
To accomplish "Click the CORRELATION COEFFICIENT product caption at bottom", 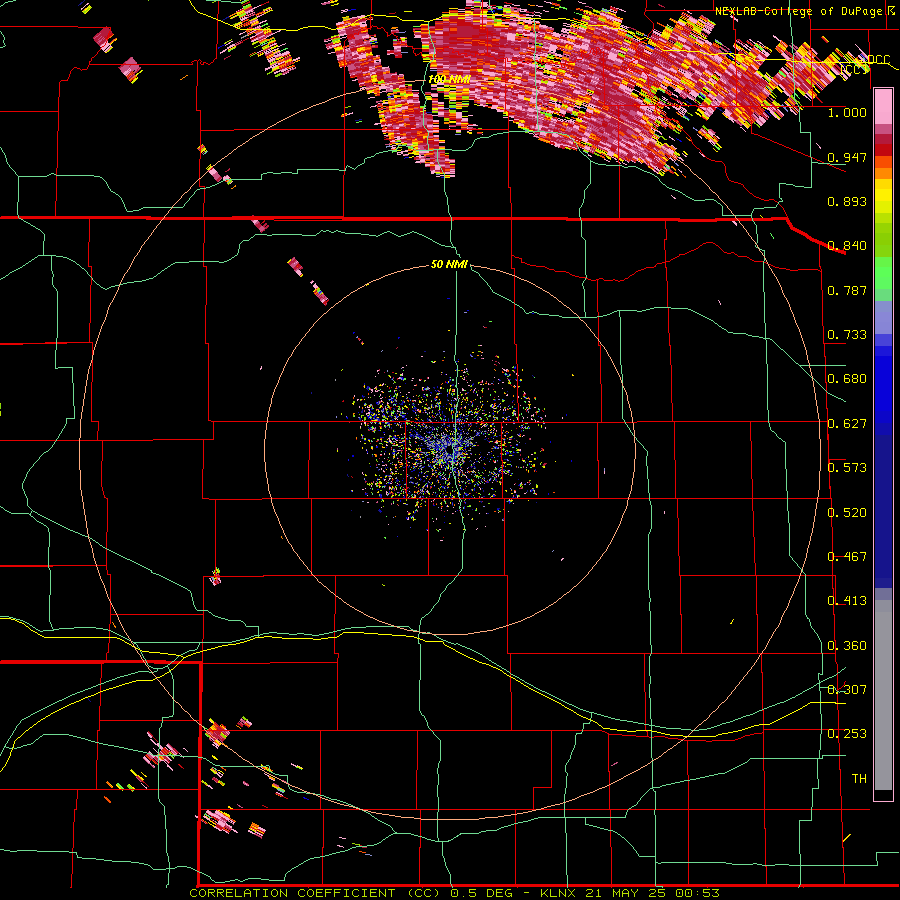I will point(454,893).
